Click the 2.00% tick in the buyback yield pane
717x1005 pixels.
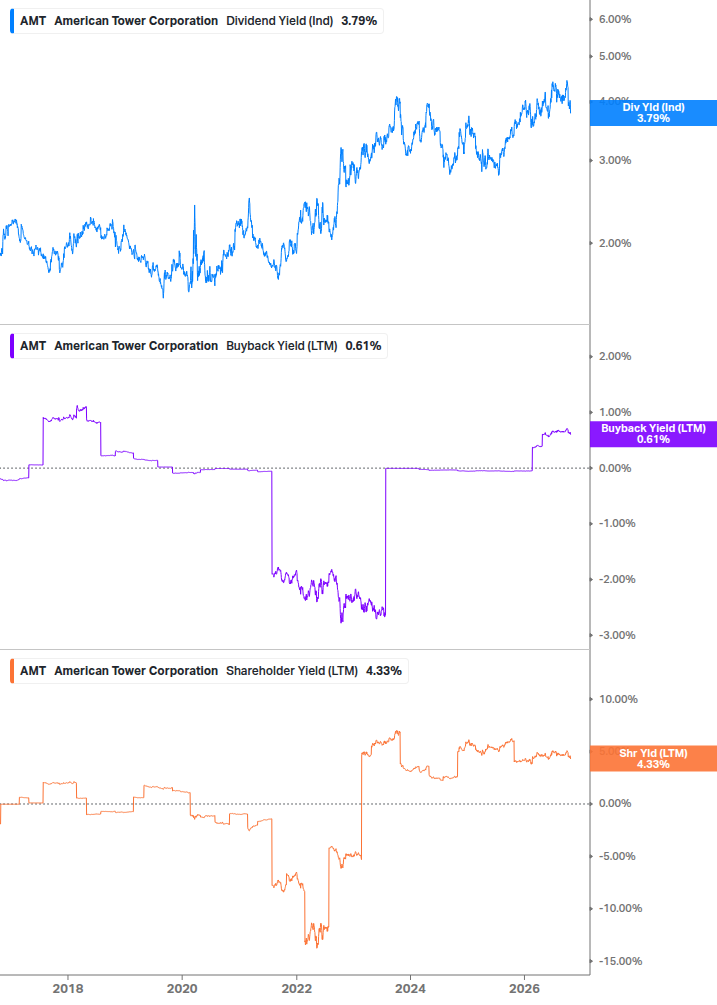coord(615,356)
